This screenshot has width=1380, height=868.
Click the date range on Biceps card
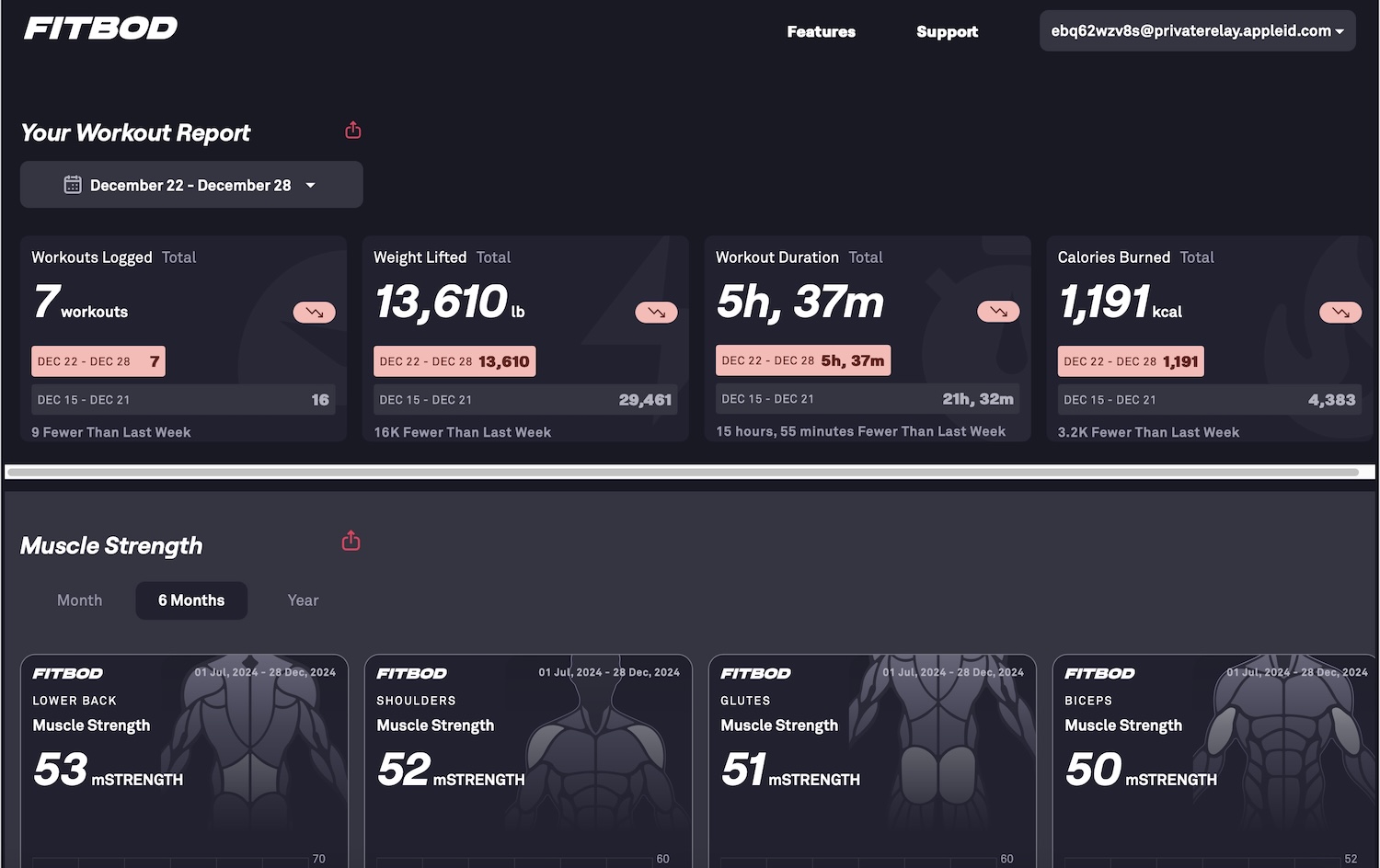tap(1297, 672)
